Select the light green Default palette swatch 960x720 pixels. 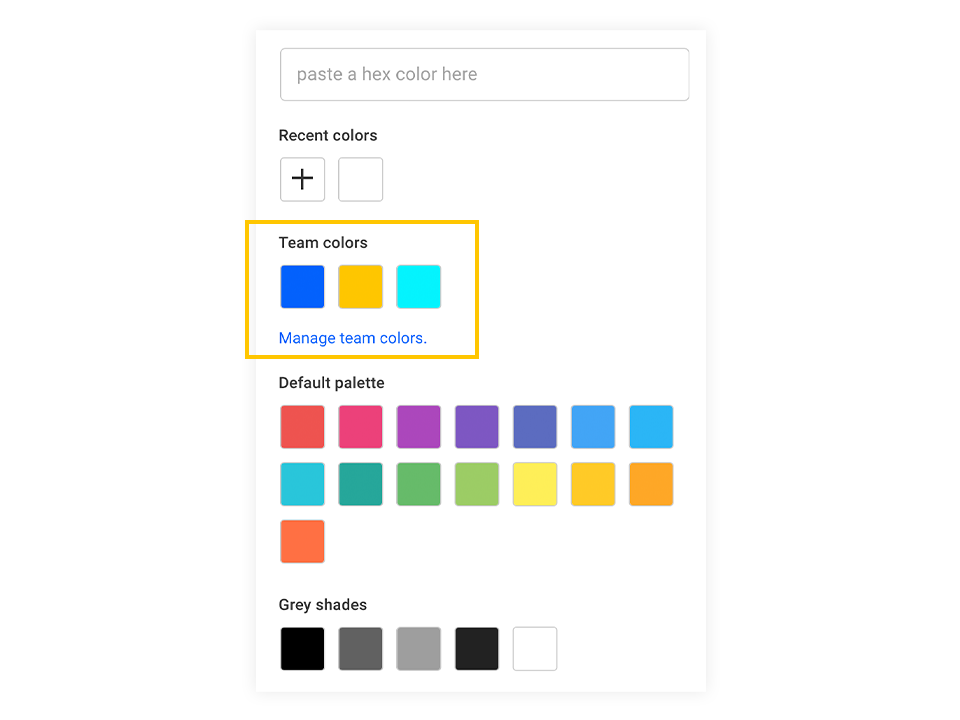point(476,484)
